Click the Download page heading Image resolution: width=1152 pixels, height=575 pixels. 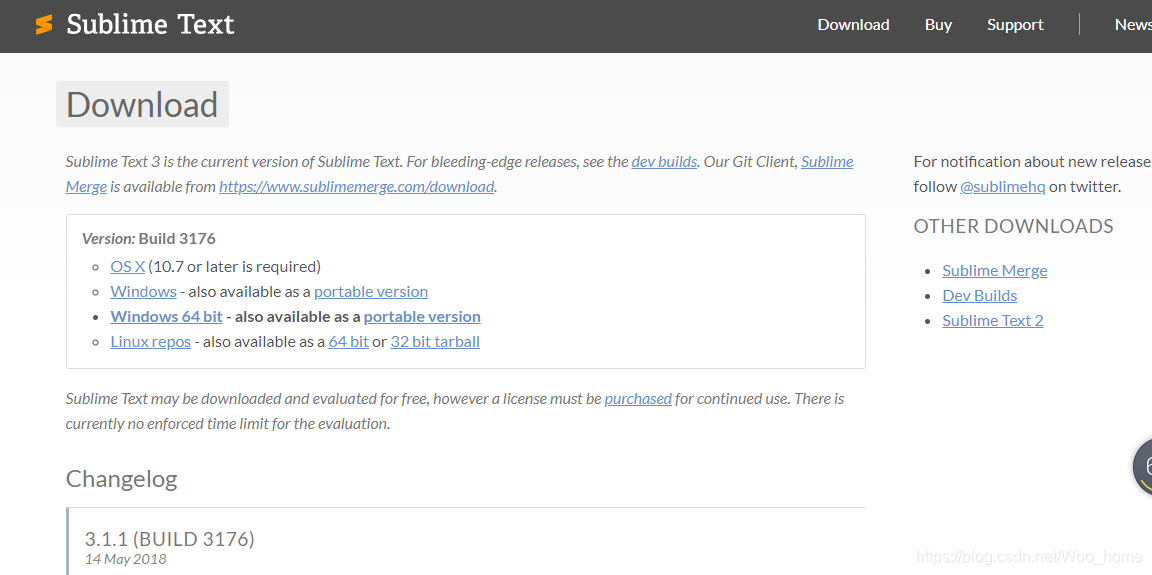coord(142,104)
